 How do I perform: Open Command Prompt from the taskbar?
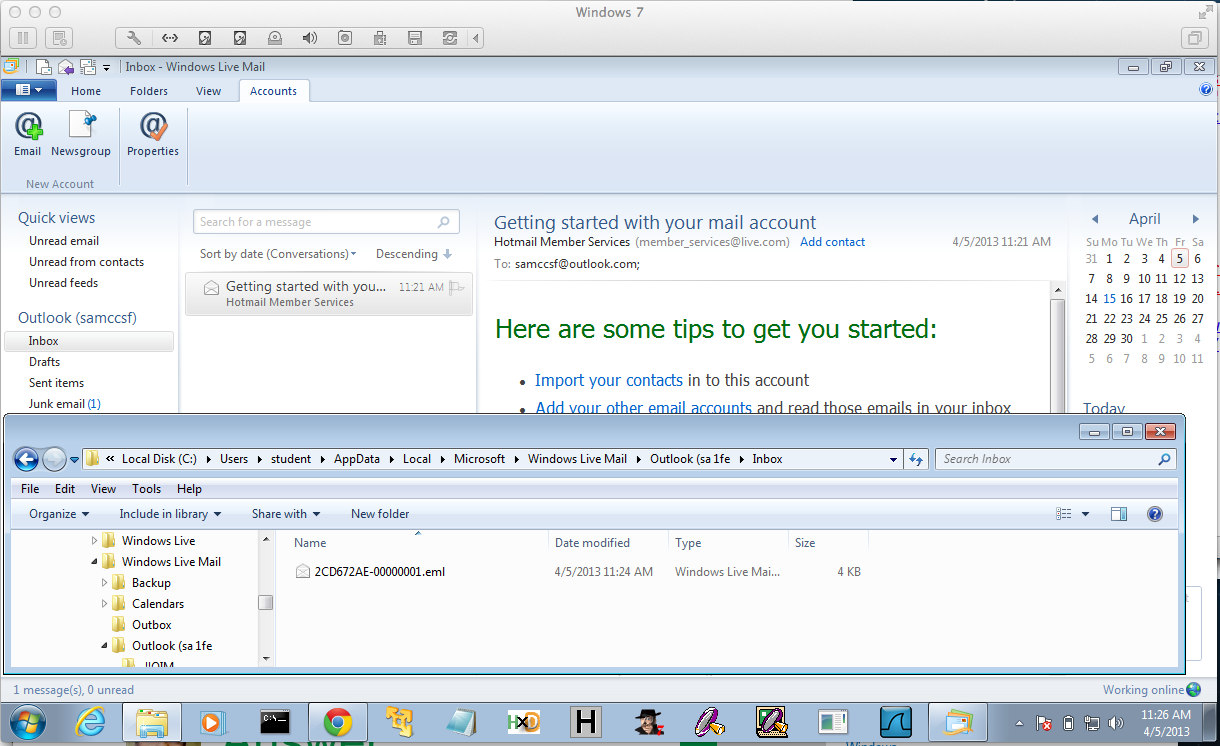click(275, 722)
